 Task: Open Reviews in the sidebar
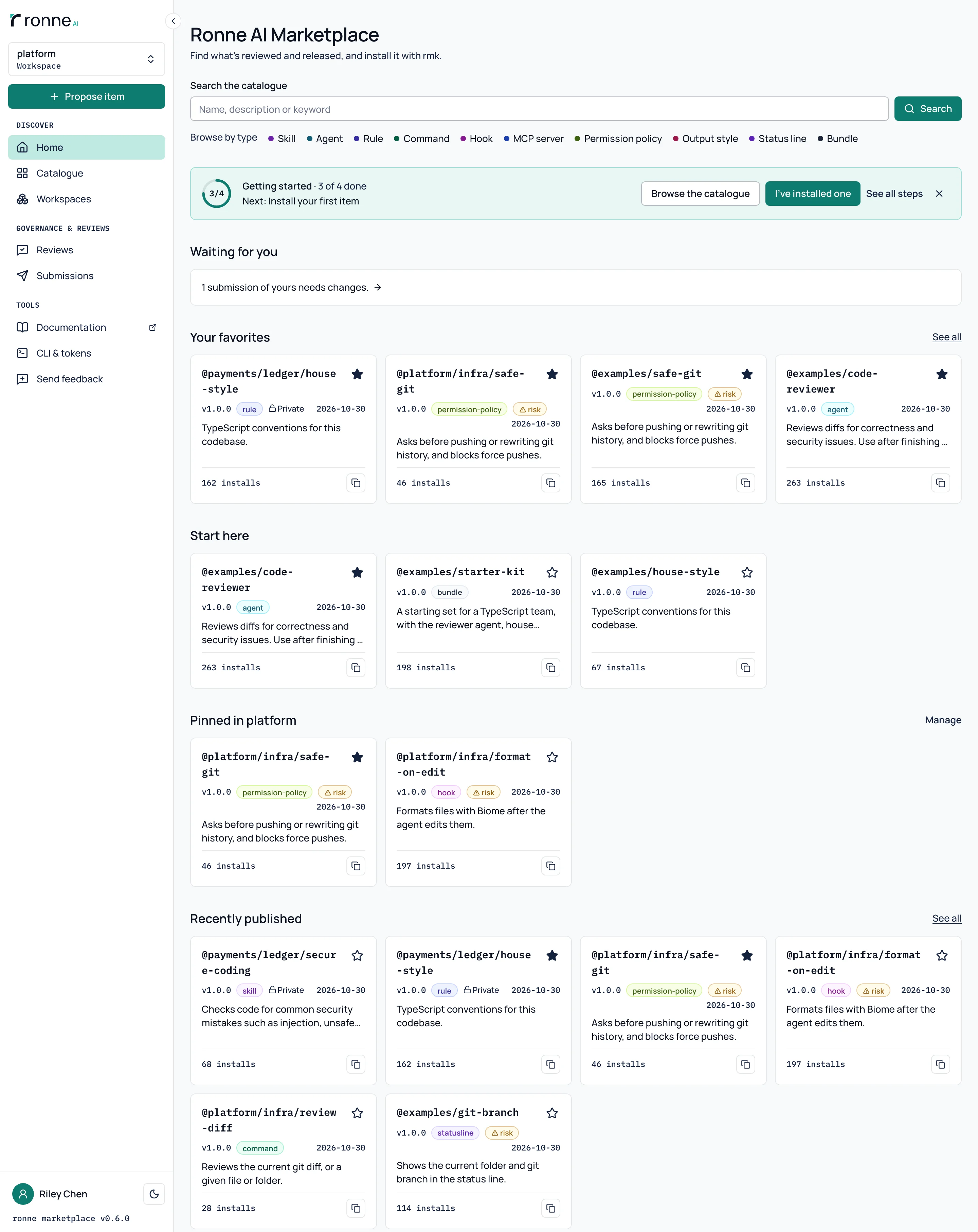tap(86, 250)
